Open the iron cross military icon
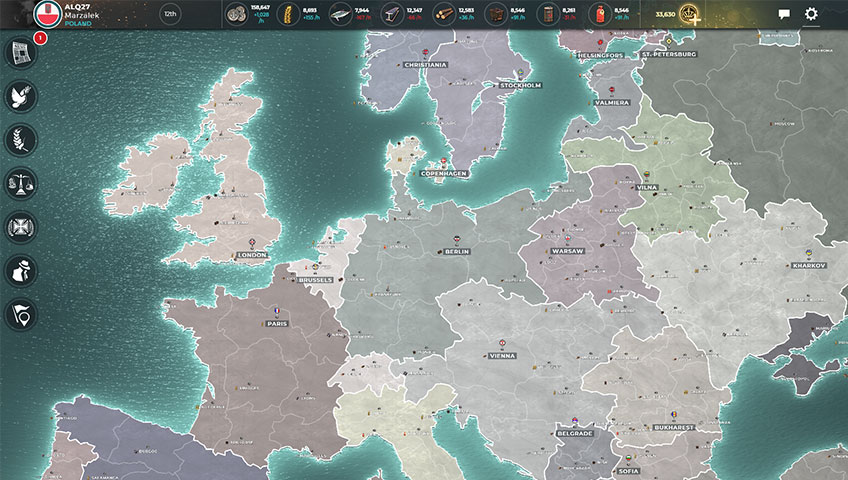Viewport: 848px width, 480px height. click(x=21, y=226)
